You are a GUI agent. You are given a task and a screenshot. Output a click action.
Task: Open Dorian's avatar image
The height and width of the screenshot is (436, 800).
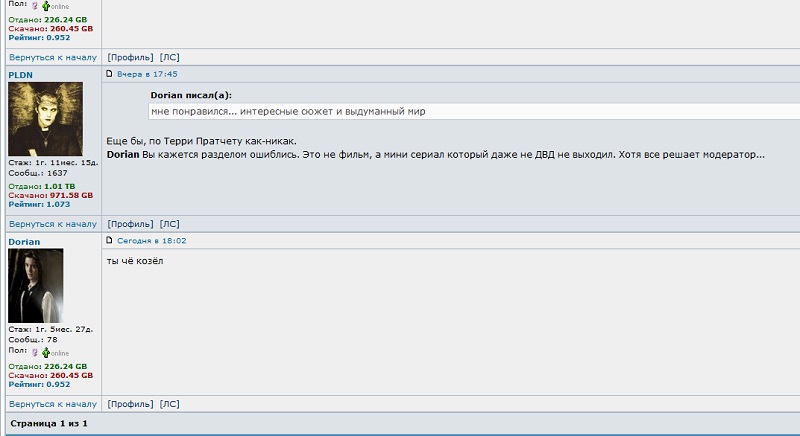coord(36,285)
